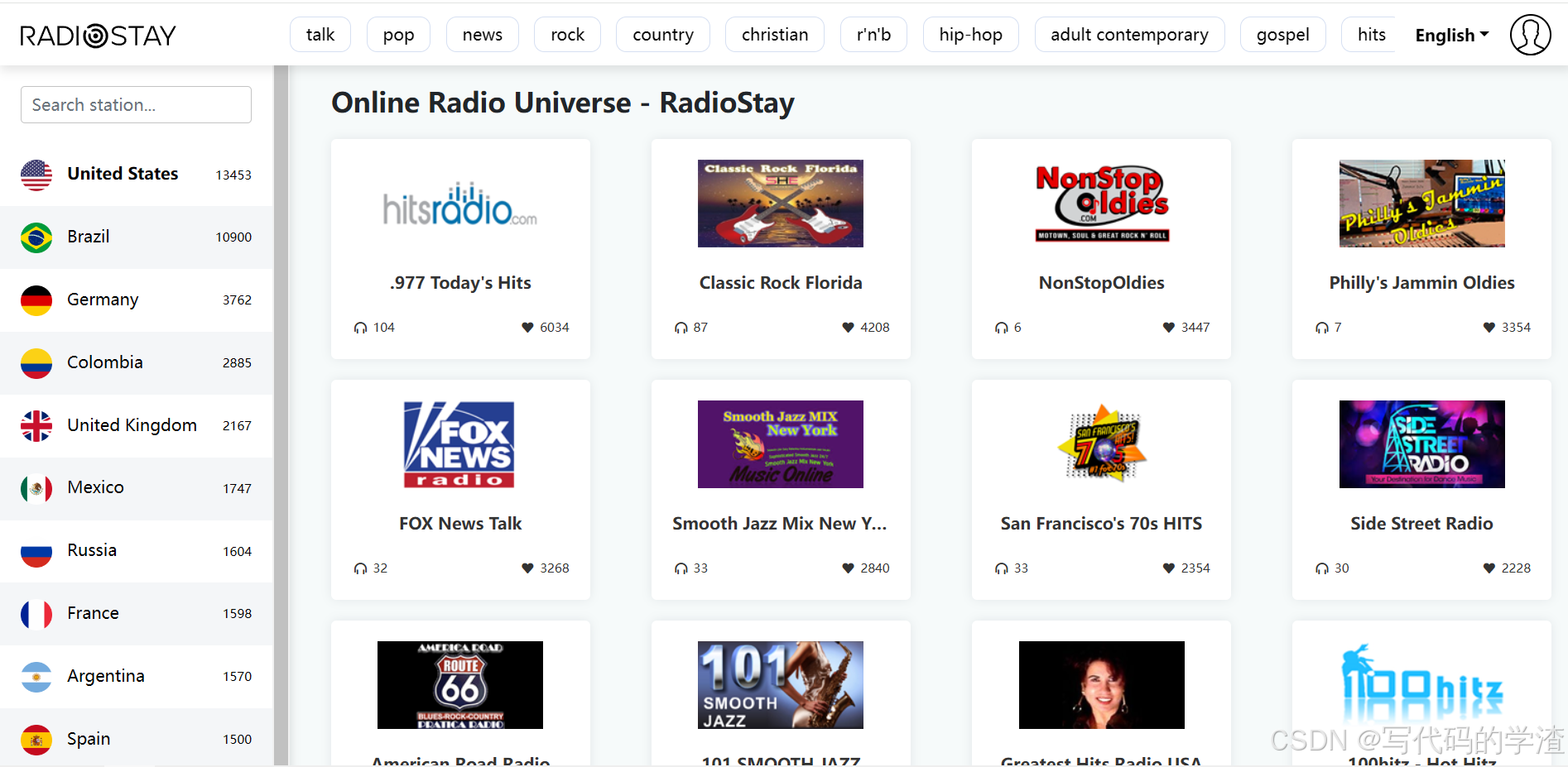Click headphones icon on FOX News Talk

tap(360, 568)
